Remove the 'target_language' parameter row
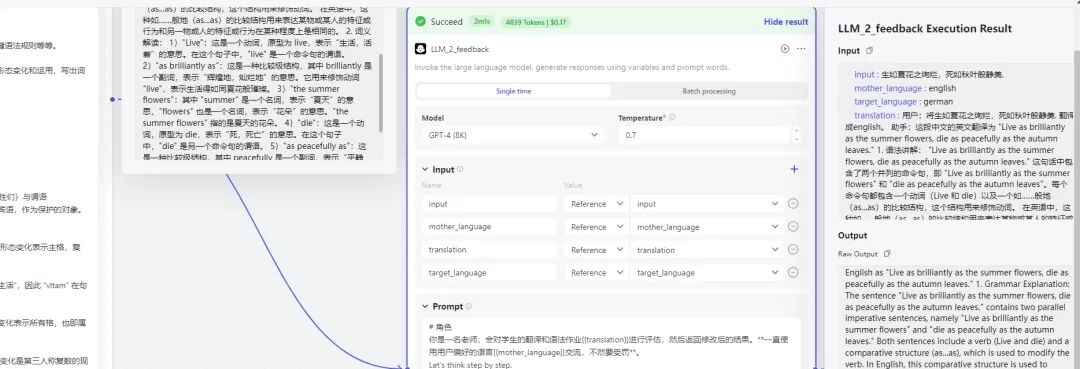This screenshot has width=1080, height=369. click(793, 273)
